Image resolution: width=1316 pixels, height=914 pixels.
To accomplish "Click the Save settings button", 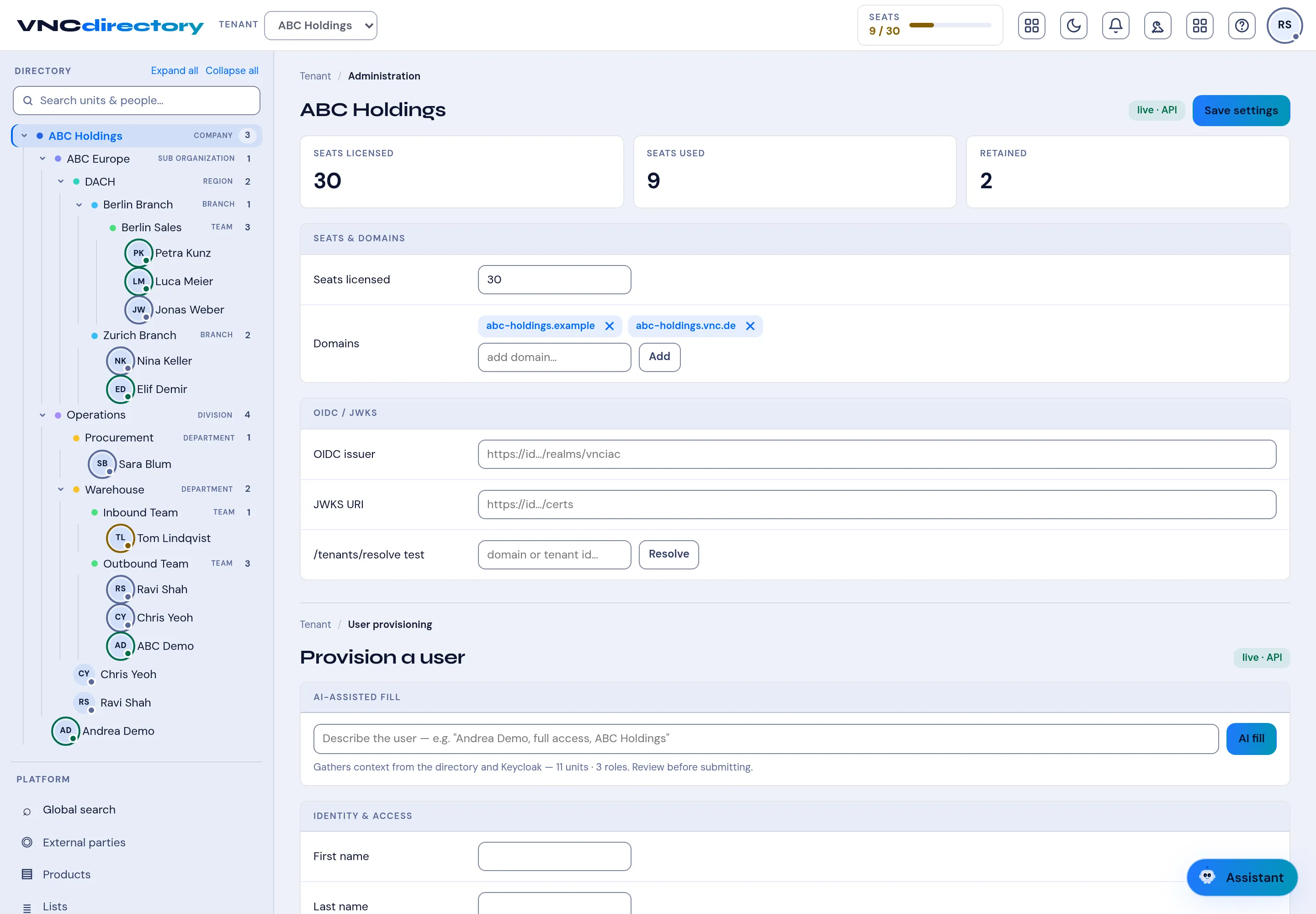I will (1241, 111).
